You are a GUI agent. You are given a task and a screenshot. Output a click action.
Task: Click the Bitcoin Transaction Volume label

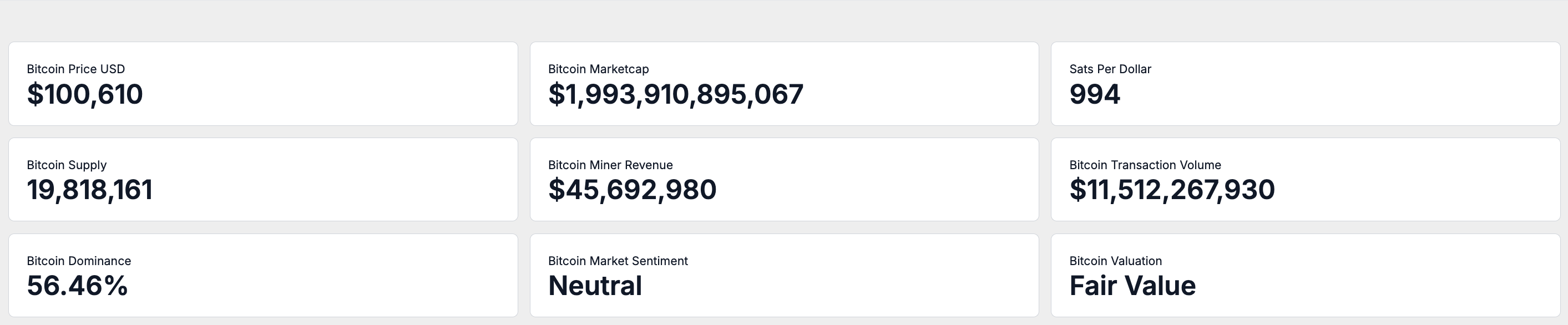pyautogui.click(x=1145, y=165)
